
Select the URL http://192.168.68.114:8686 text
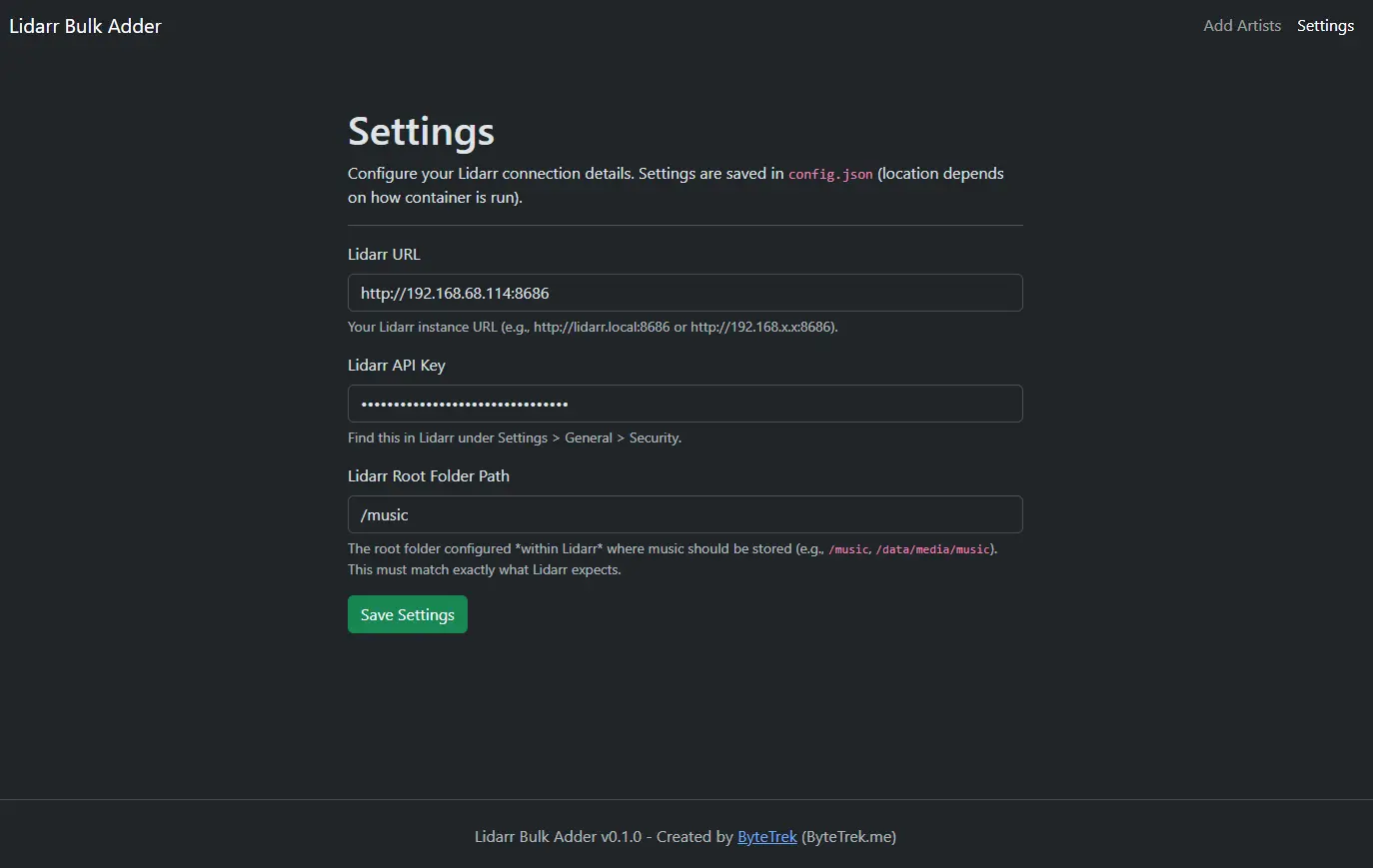pos(455,293)
